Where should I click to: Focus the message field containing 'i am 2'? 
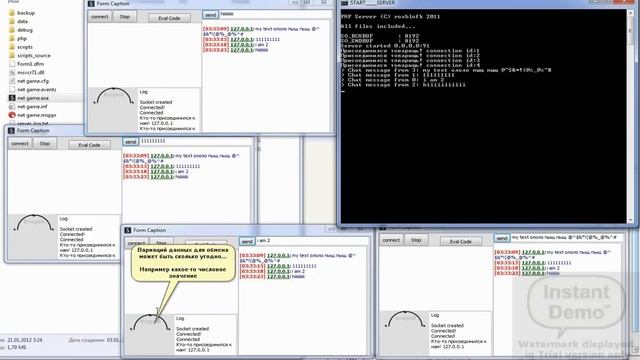312,241
